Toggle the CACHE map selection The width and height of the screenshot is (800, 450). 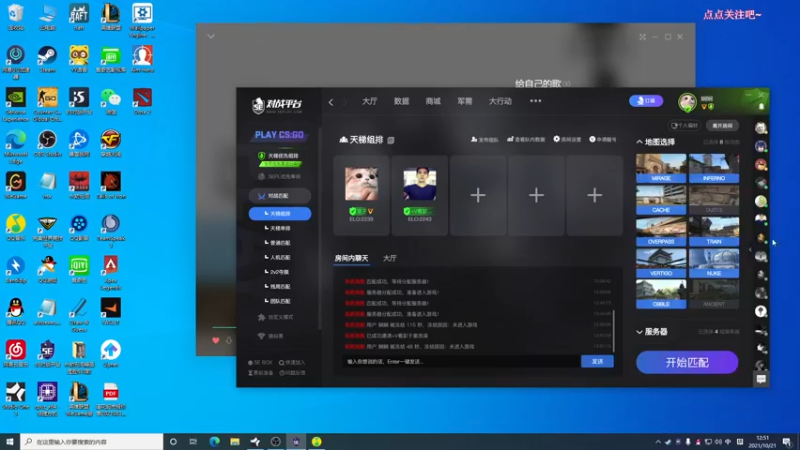pos(661,200)
